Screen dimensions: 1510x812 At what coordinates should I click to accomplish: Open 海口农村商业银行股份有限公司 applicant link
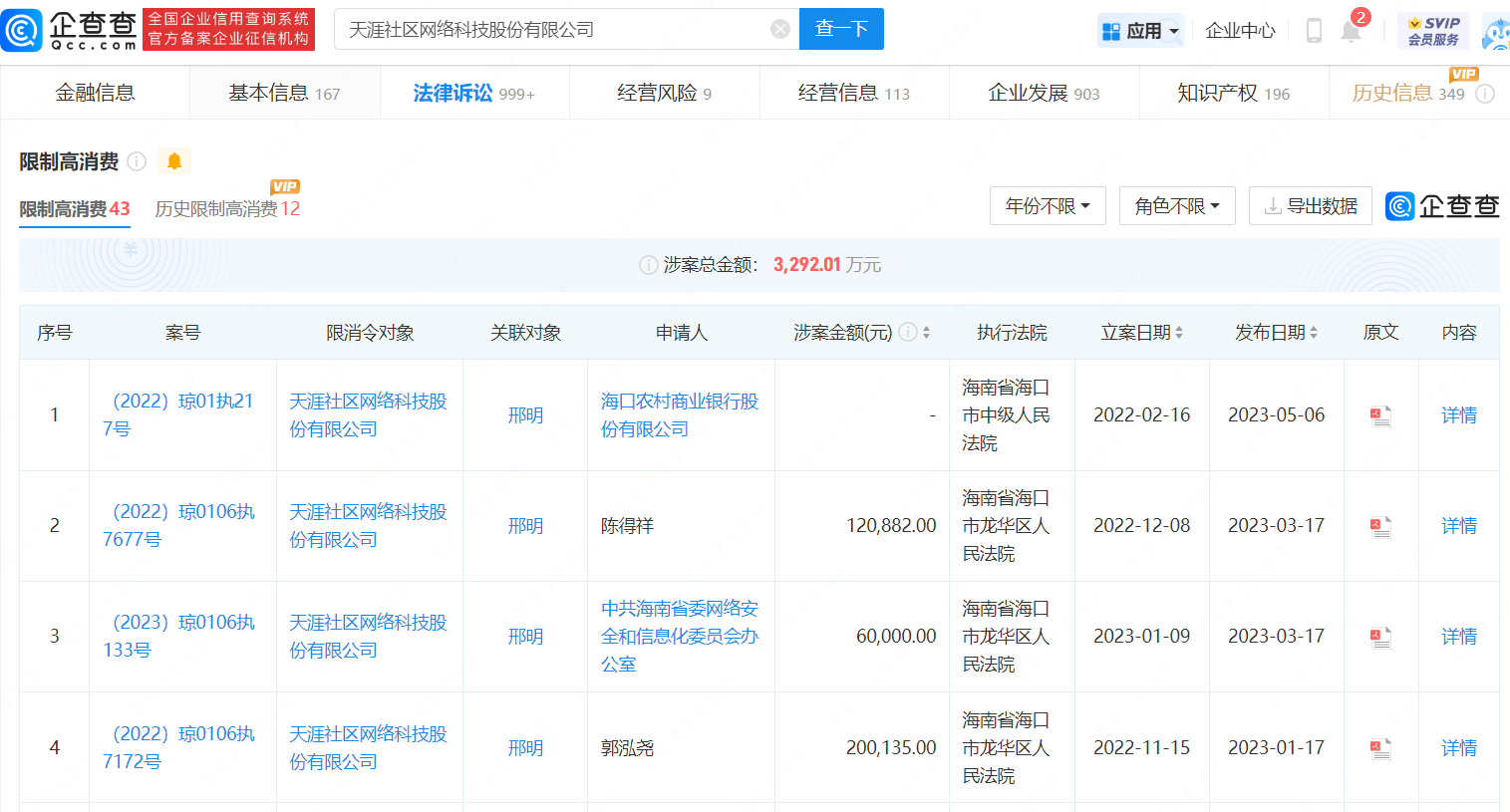pyautogui.click(x=679, y=415)
